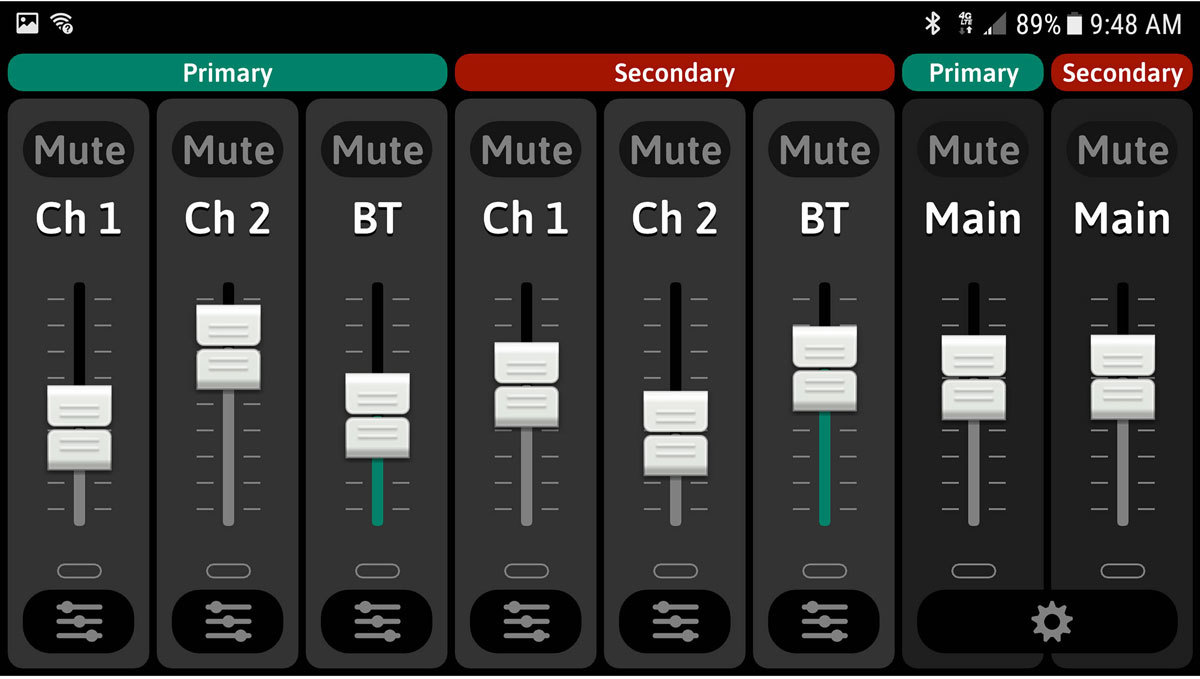Select the wide red Secondary channels header
Viewport: 1200px width, 679px height.
(674, 73)
